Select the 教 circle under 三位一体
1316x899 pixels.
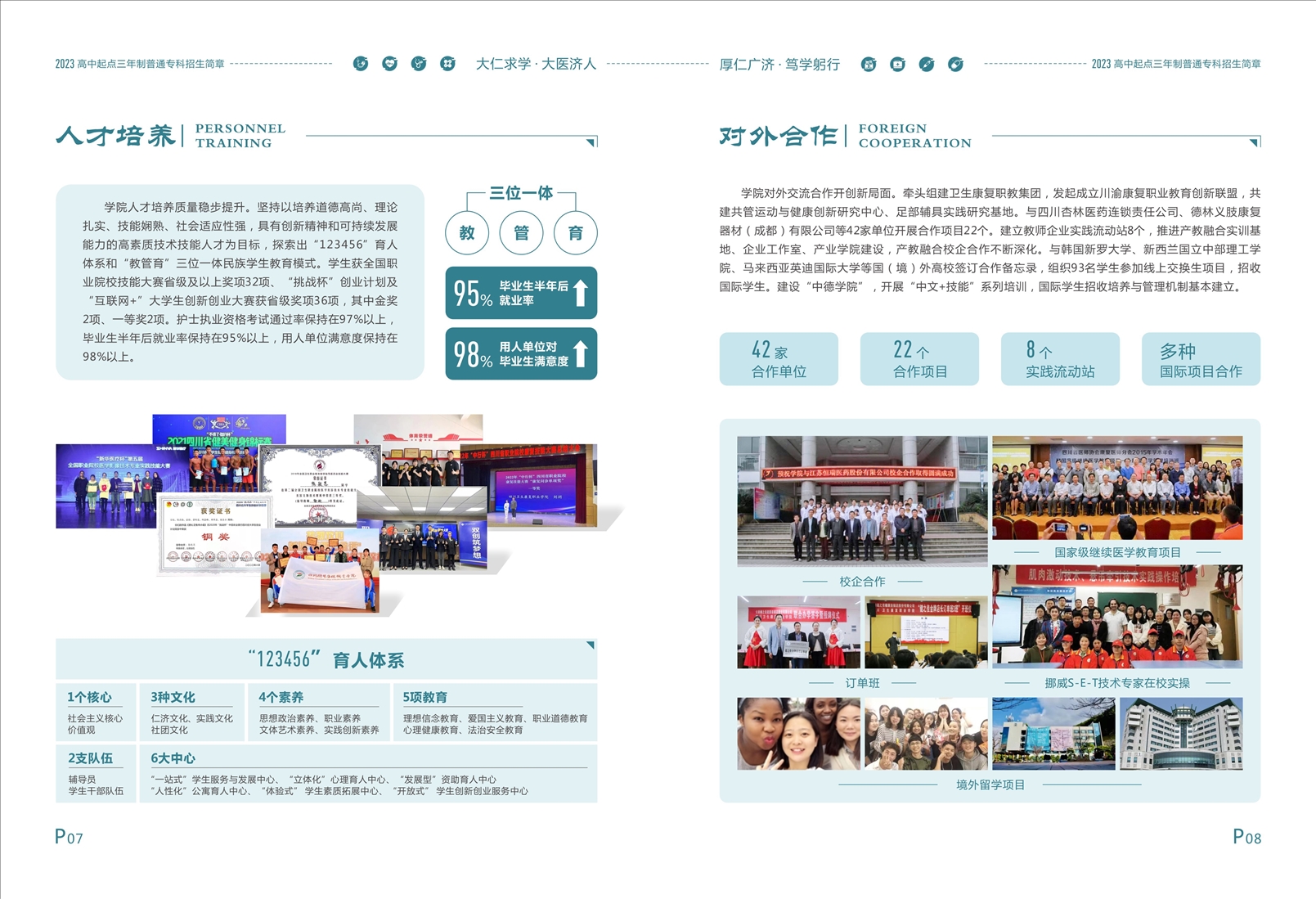[467, 233]
